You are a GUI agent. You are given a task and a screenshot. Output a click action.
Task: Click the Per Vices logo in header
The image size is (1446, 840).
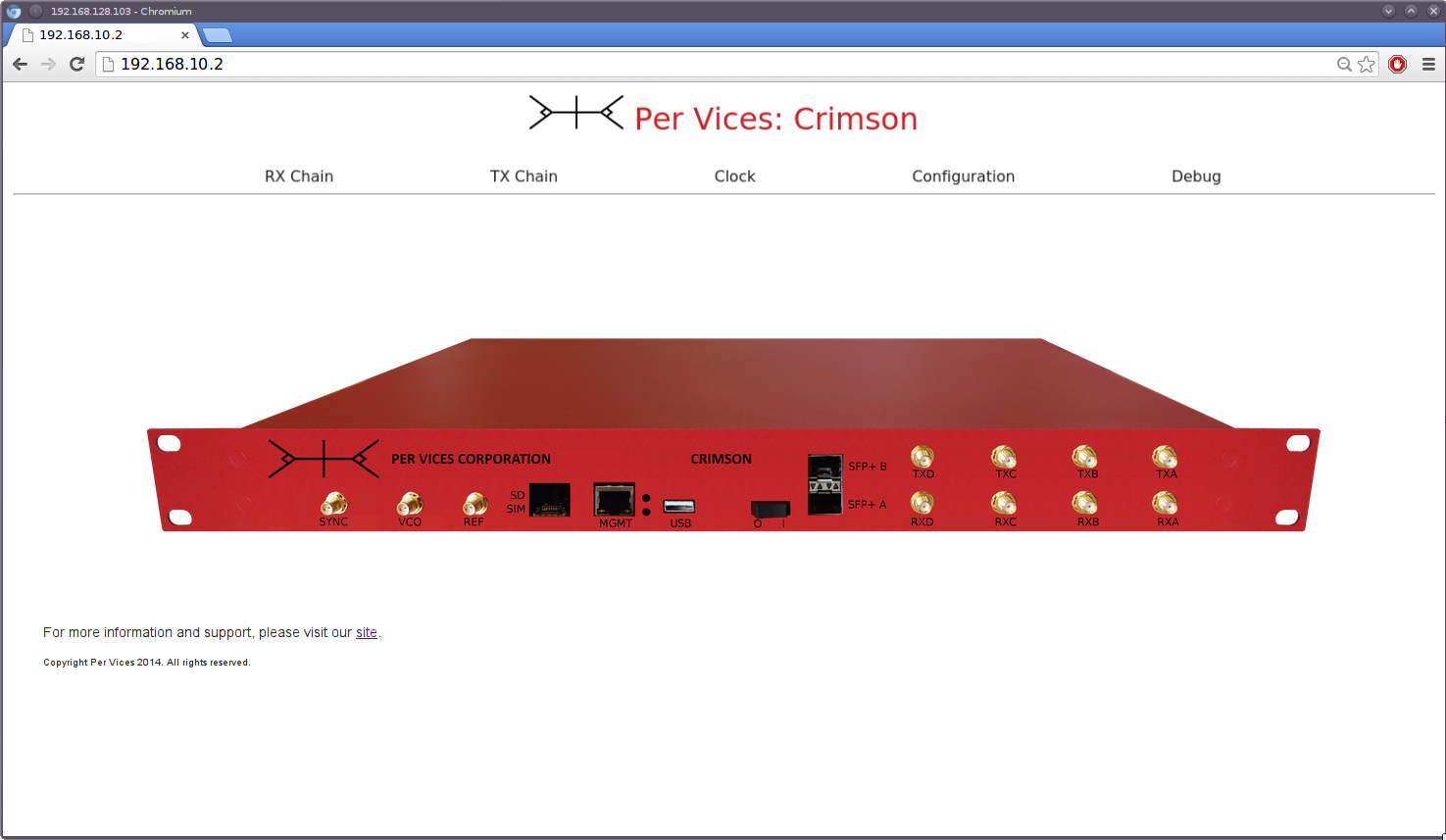click(x=575, y=113)
